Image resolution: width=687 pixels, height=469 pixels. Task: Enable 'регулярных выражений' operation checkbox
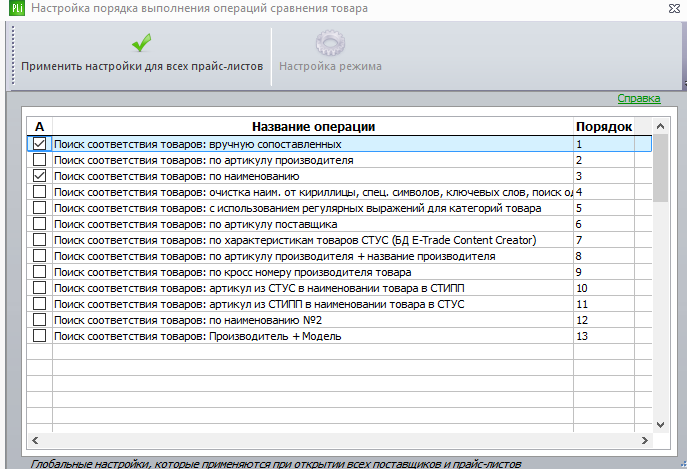click(x=39, y=207)
